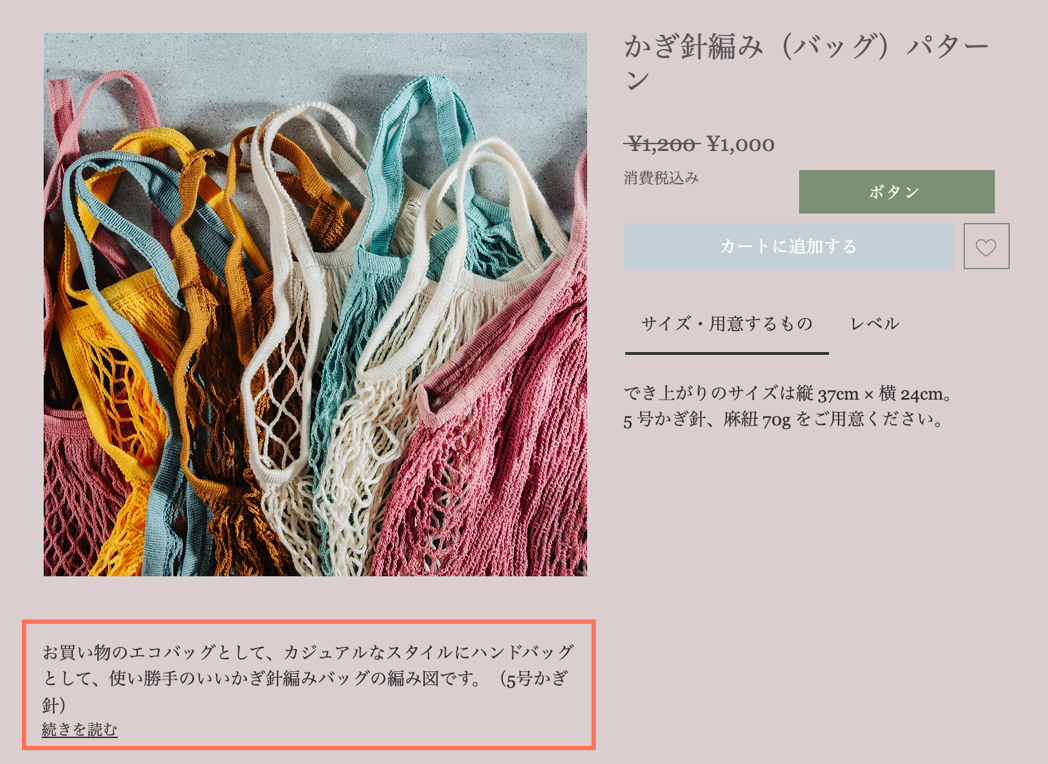Click the お買い物のエコバッグとして description paragraph
Screen dimensions: 1048x764
click(308, 678)
